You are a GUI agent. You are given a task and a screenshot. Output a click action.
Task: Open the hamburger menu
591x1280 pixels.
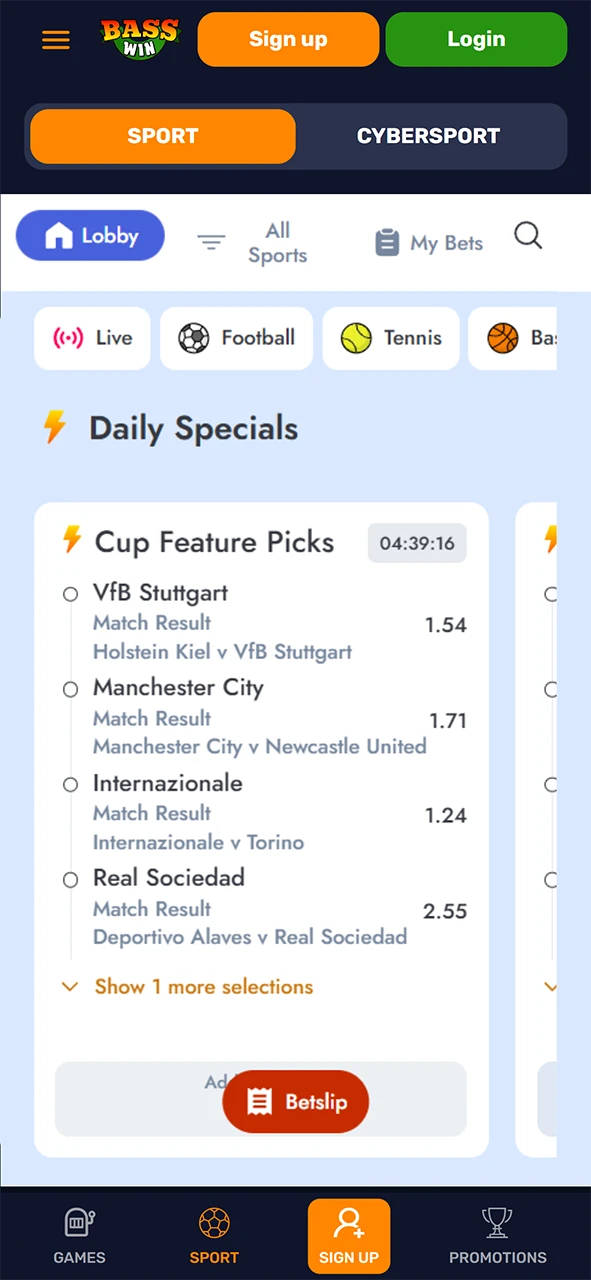[x=55, y=39]
